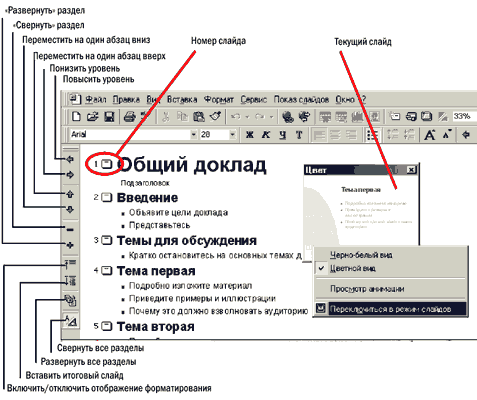The width and height of the screenshot is (477, 400).
Task: Open the Undo history dropdown arrow
Action: point(247,117)
